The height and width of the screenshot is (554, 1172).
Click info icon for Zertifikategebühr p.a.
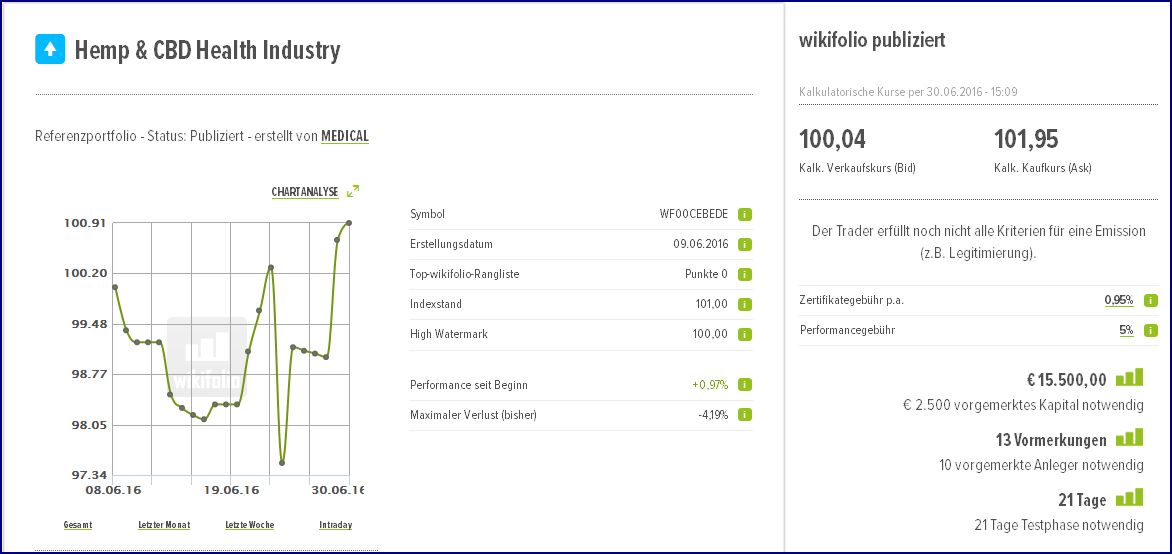1151,300
